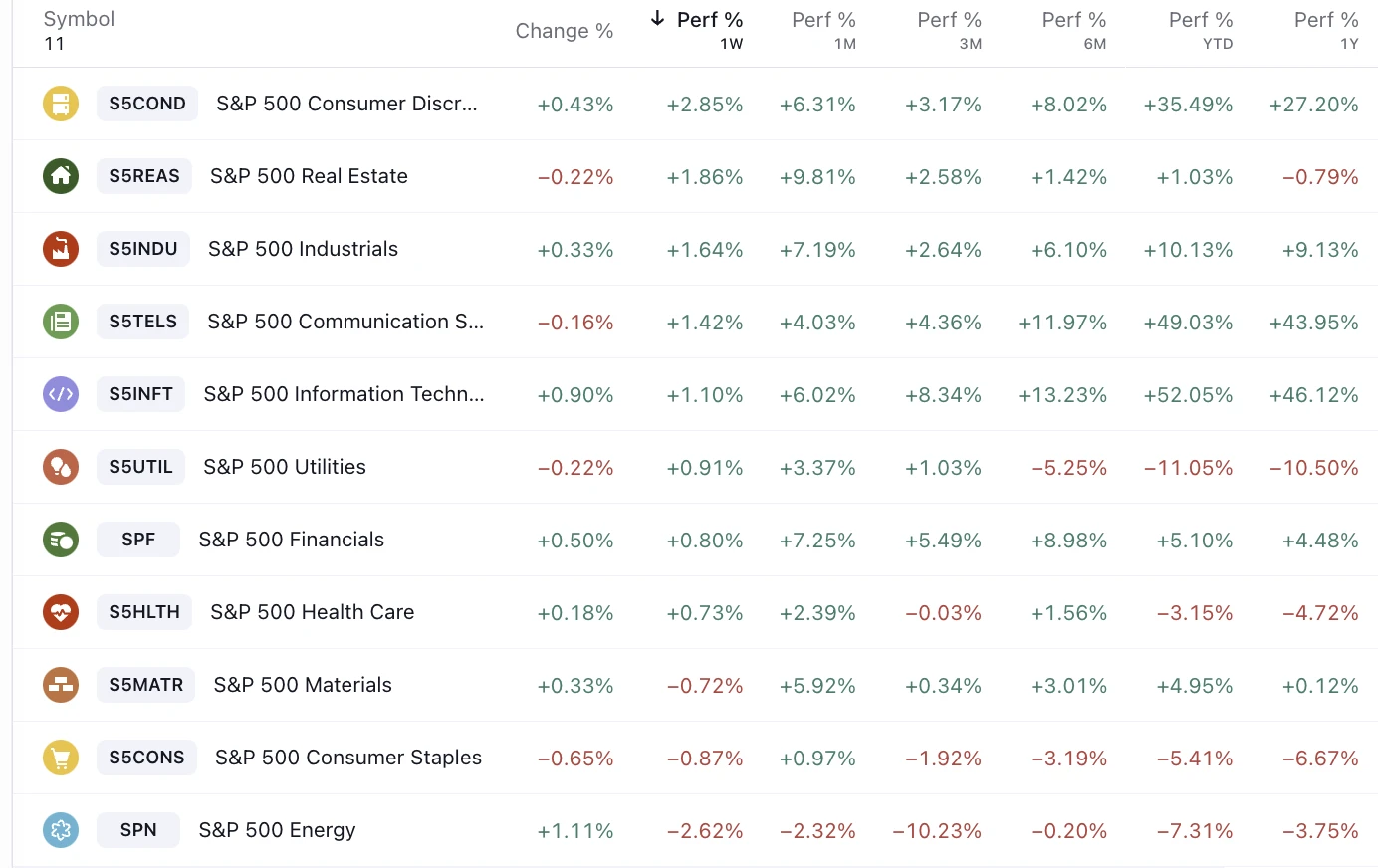Click the Consumer Discretionary sector bus icon
The width and height of the screenshot is (1378, 868).
pos(61,104)
